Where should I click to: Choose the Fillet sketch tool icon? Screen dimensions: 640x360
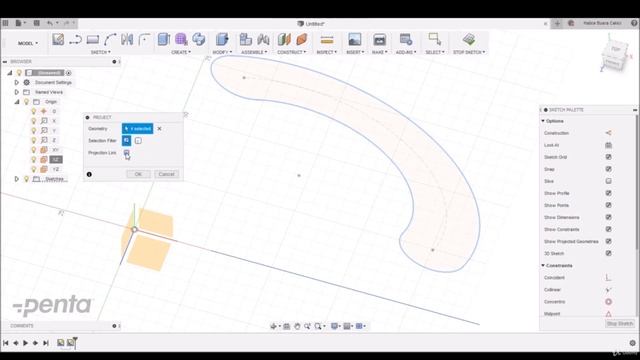pos(144,40)
